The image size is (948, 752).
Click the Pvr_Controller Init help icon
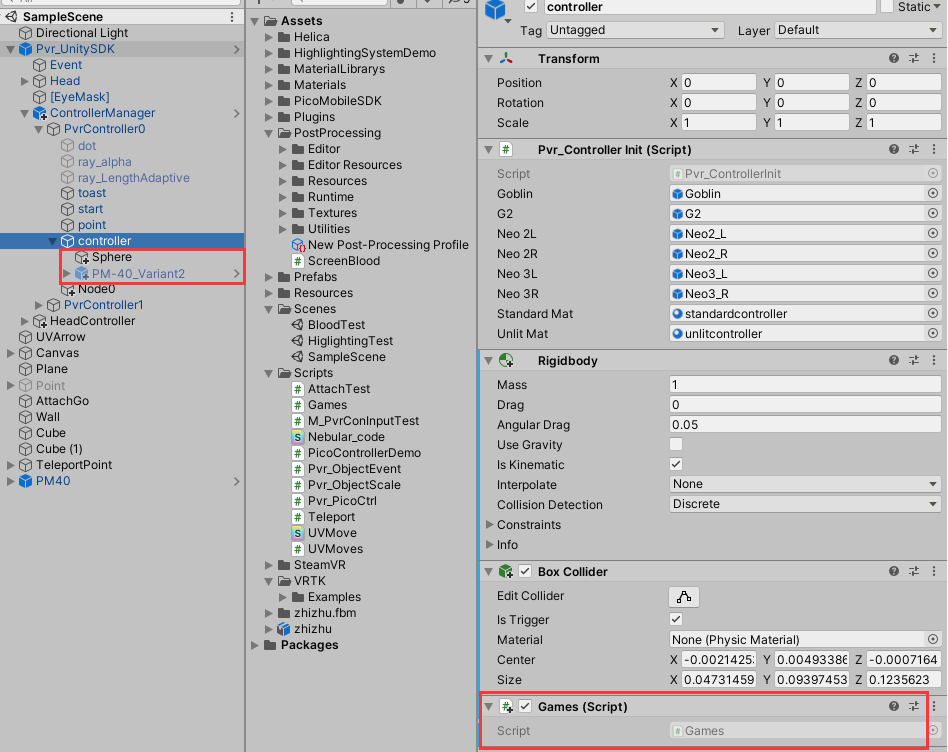894,149
